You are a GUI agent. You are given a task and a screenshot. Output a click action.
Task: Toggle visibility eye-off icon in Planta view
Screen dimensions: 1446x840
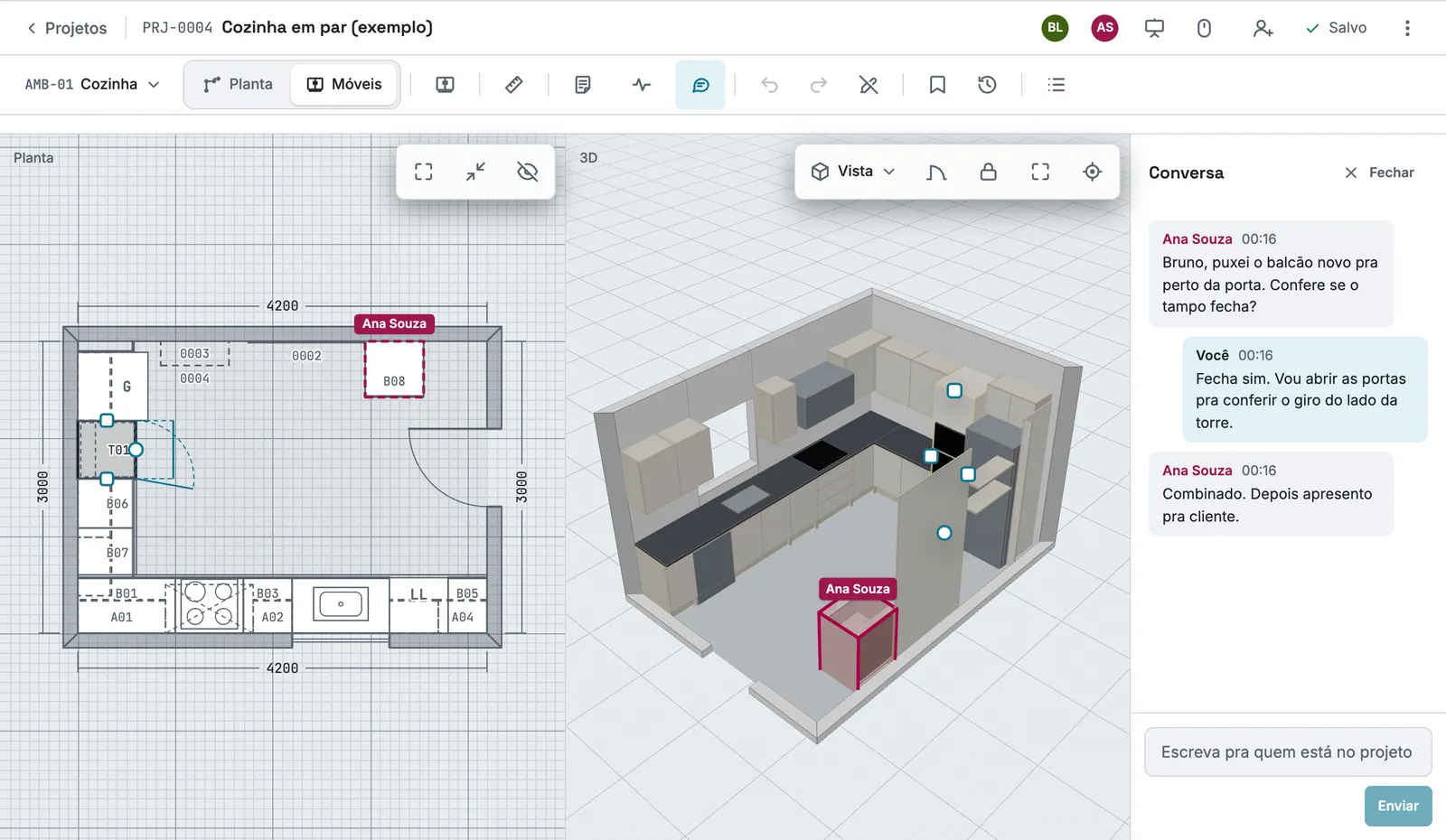[528, 172]
